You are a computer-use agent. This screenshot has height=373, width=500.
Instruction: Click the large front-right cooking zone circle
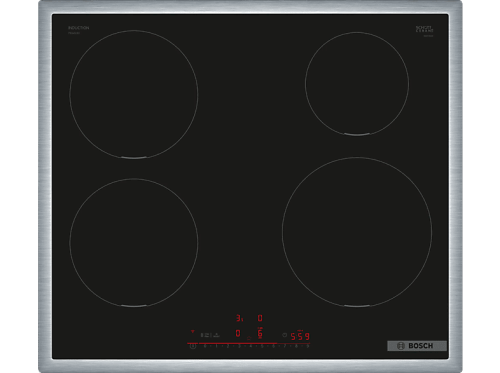357,232
